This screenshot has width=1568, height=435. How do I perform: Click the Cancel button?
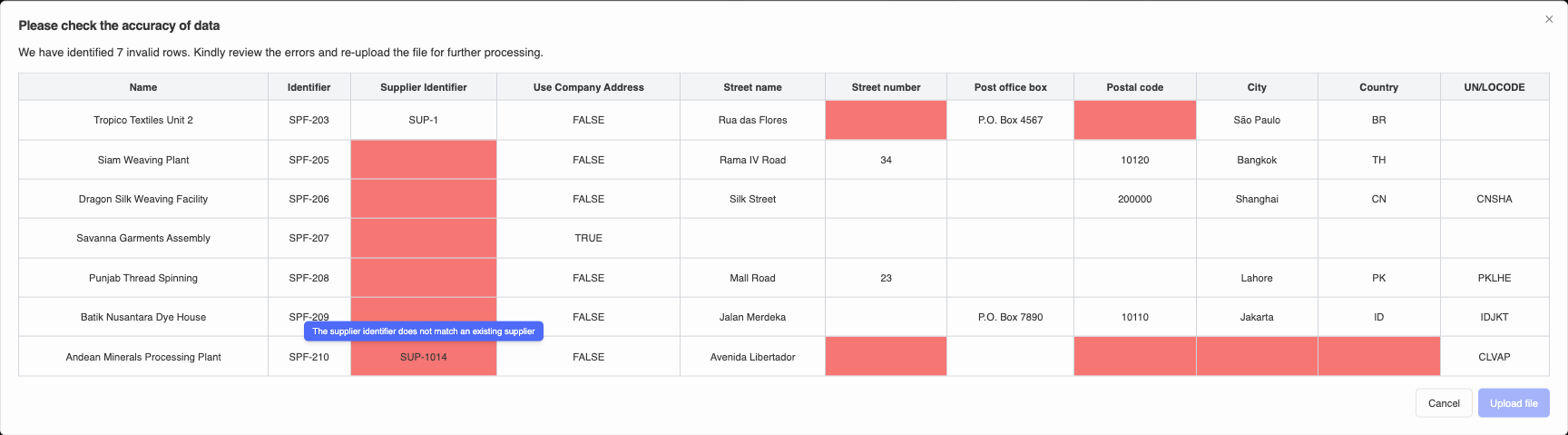(1444, 403)
